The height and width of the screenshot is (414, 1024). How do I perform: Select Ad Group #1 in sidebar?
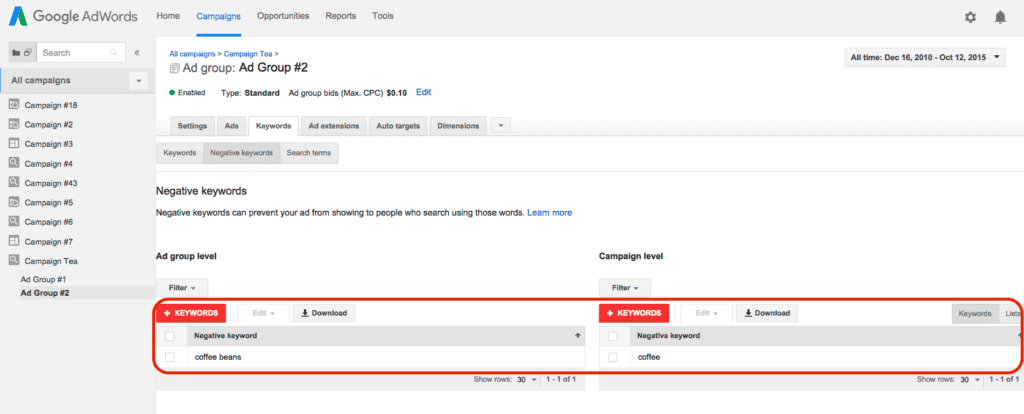(44, 279)
